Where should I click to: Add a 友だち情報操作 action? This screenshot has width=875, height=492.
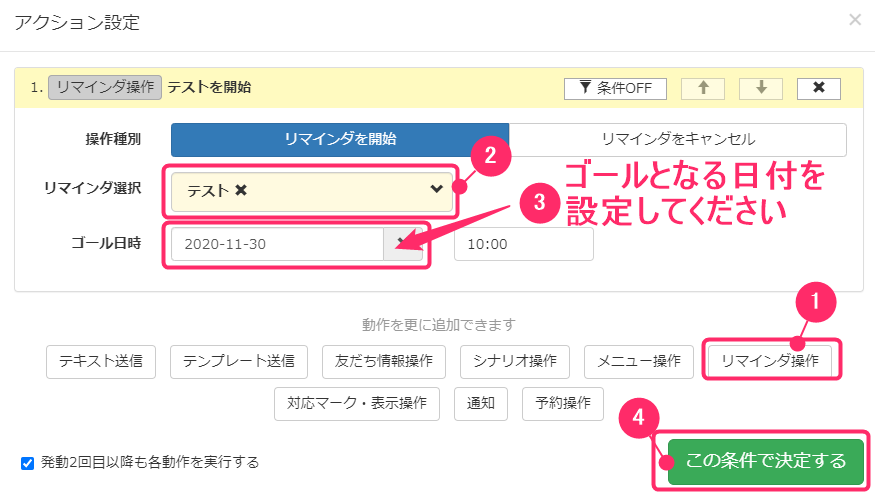(x=384, y=361)
